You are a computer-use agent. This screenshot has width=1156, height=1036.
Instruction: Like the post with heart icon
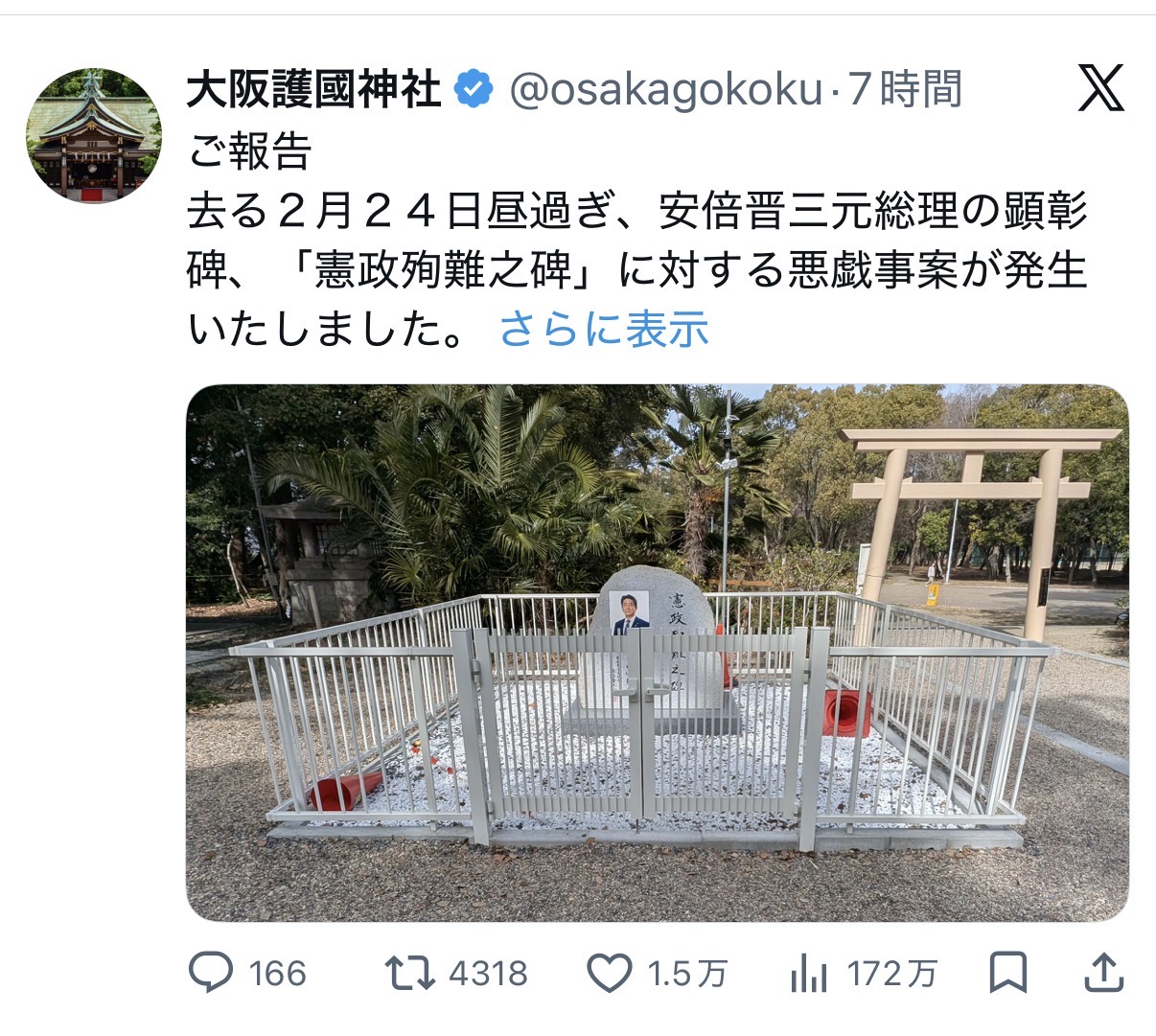point(610,974)
